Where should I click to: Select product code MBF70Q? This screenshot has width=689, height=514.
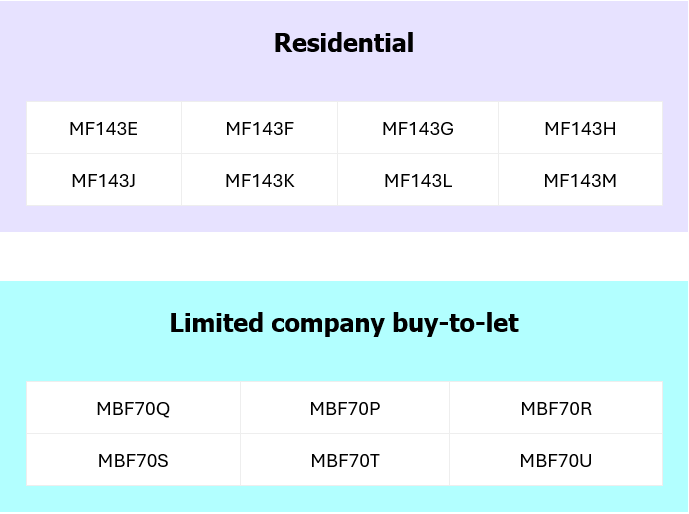133,408
